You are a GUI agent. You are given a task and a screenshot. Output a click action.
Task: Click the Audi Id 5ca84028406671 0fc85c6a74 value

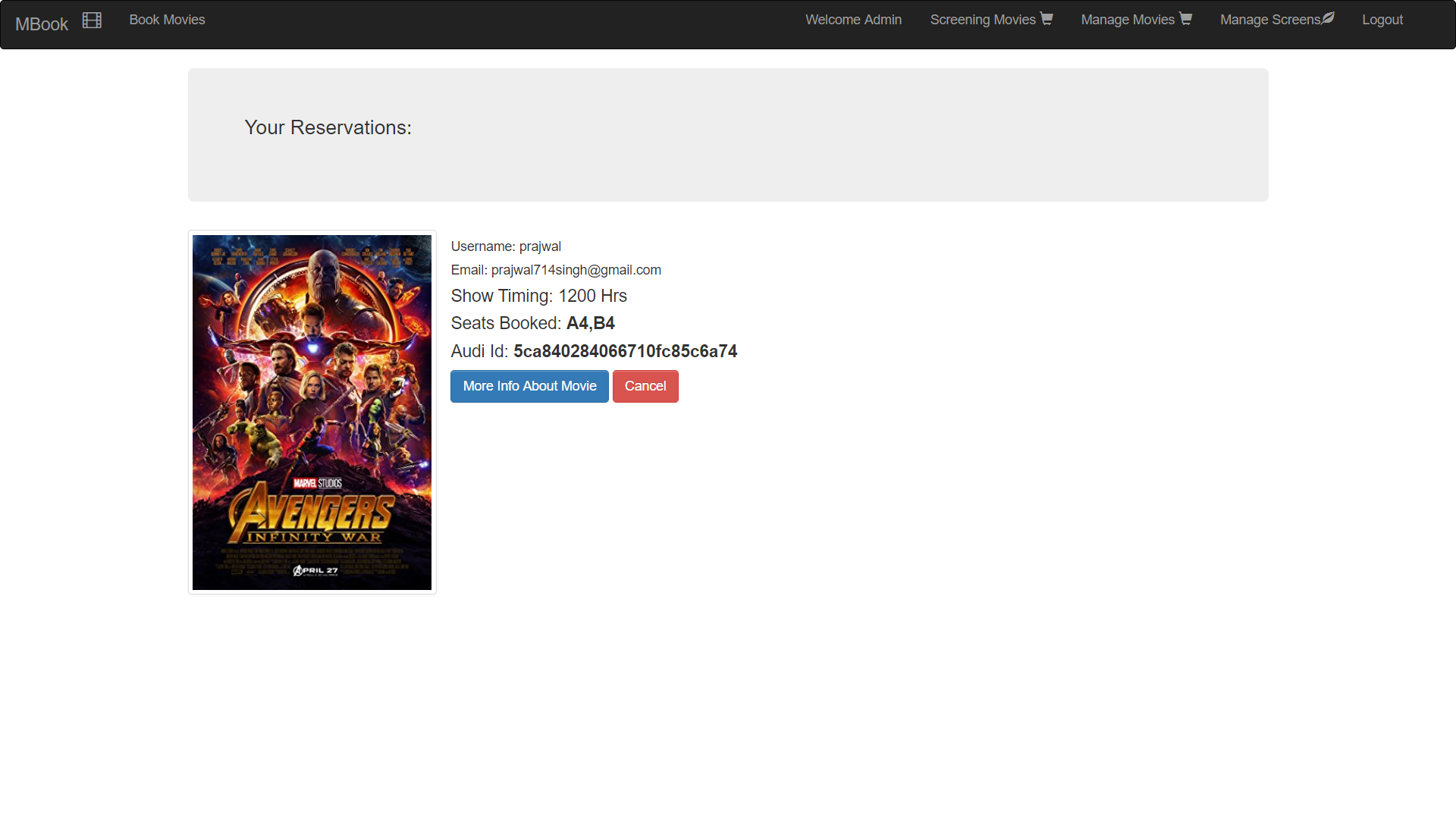click(x=625, y=351)
